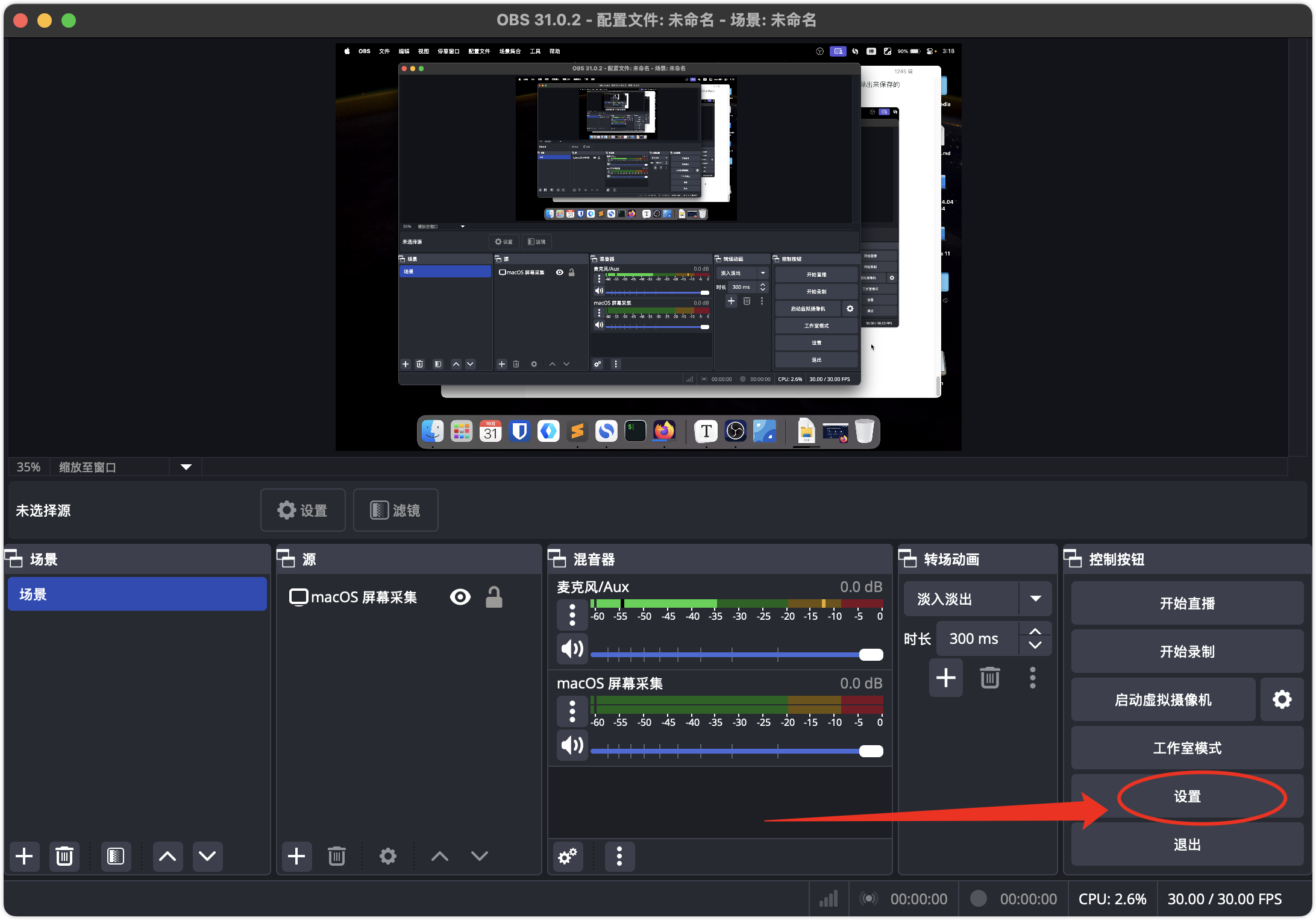
Task: Open the 设置 button next to 未选择源
Action: click(x=303, y=510)
